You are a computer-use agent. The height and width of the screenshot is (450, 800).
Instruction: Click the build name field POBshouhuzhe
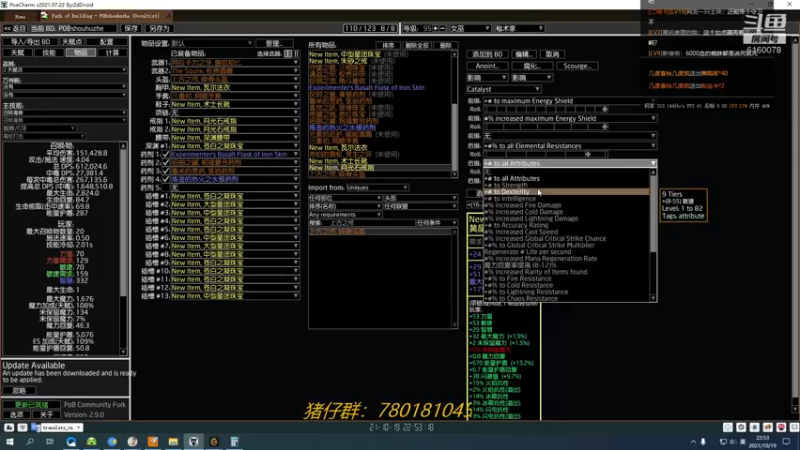point(86,29)
